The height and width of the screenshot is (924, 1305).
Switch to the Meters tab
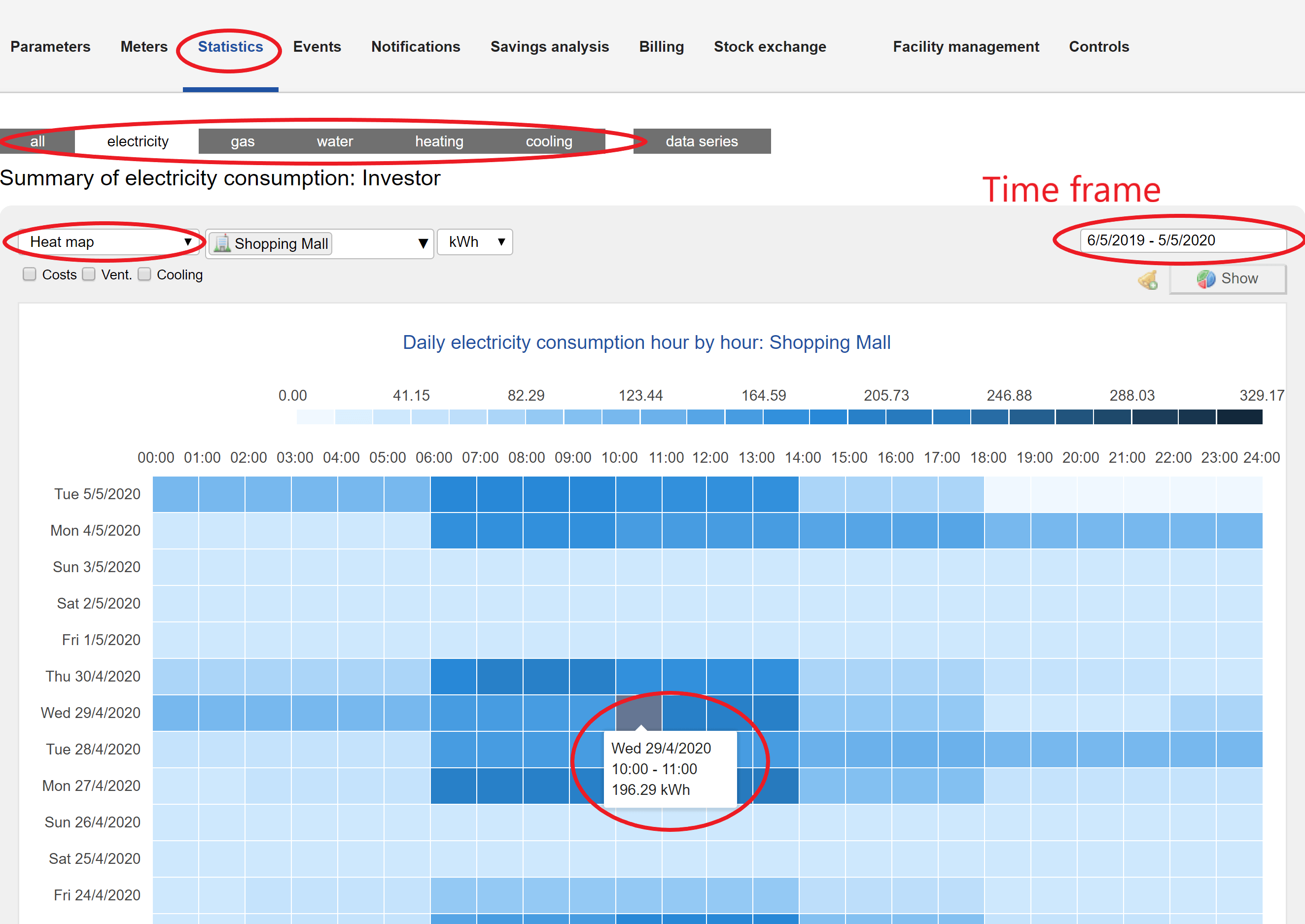(144, 47)
